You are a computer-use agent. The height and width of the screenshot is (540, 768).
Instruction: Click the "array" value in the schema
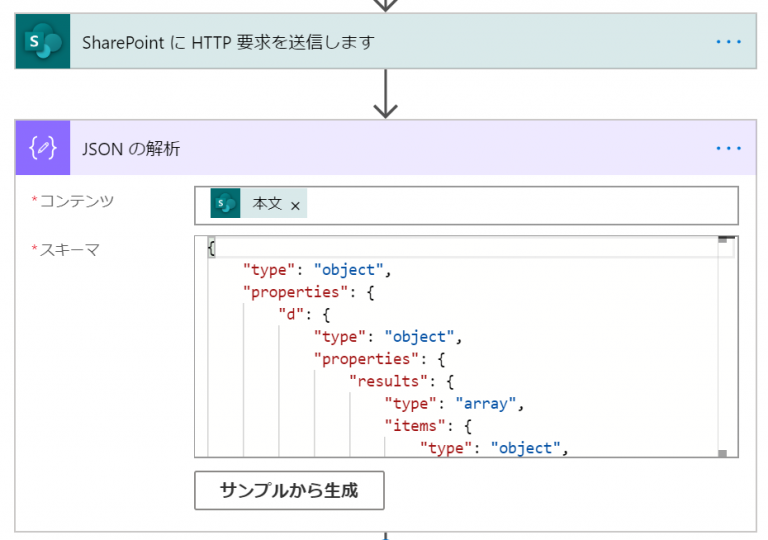click(485, 404)
